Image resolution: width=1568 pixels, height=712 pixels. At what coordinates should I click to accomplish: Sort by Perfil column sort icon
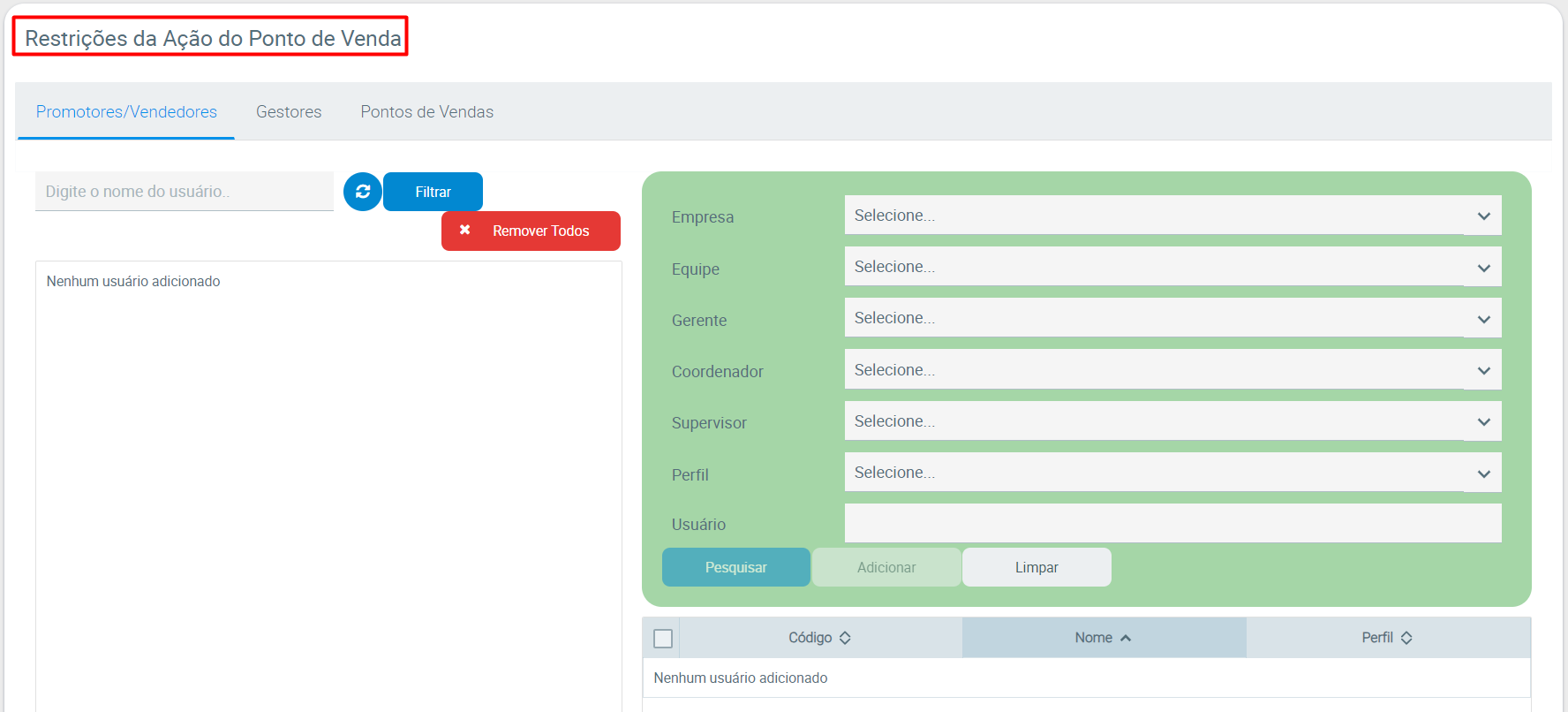pyautogui.click(x=1406, y=638)
